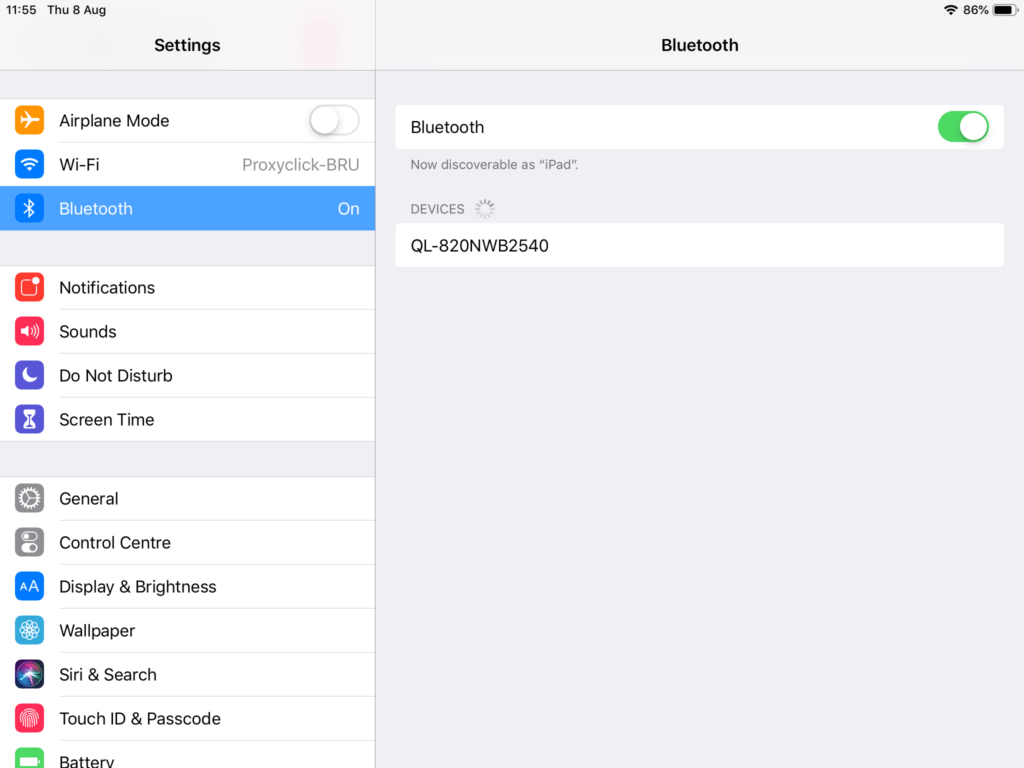Image resolution: width=1024 pixels, height=768 pixels.
Task: Tap the Airplane Mode icon
Action: (29, 121)
